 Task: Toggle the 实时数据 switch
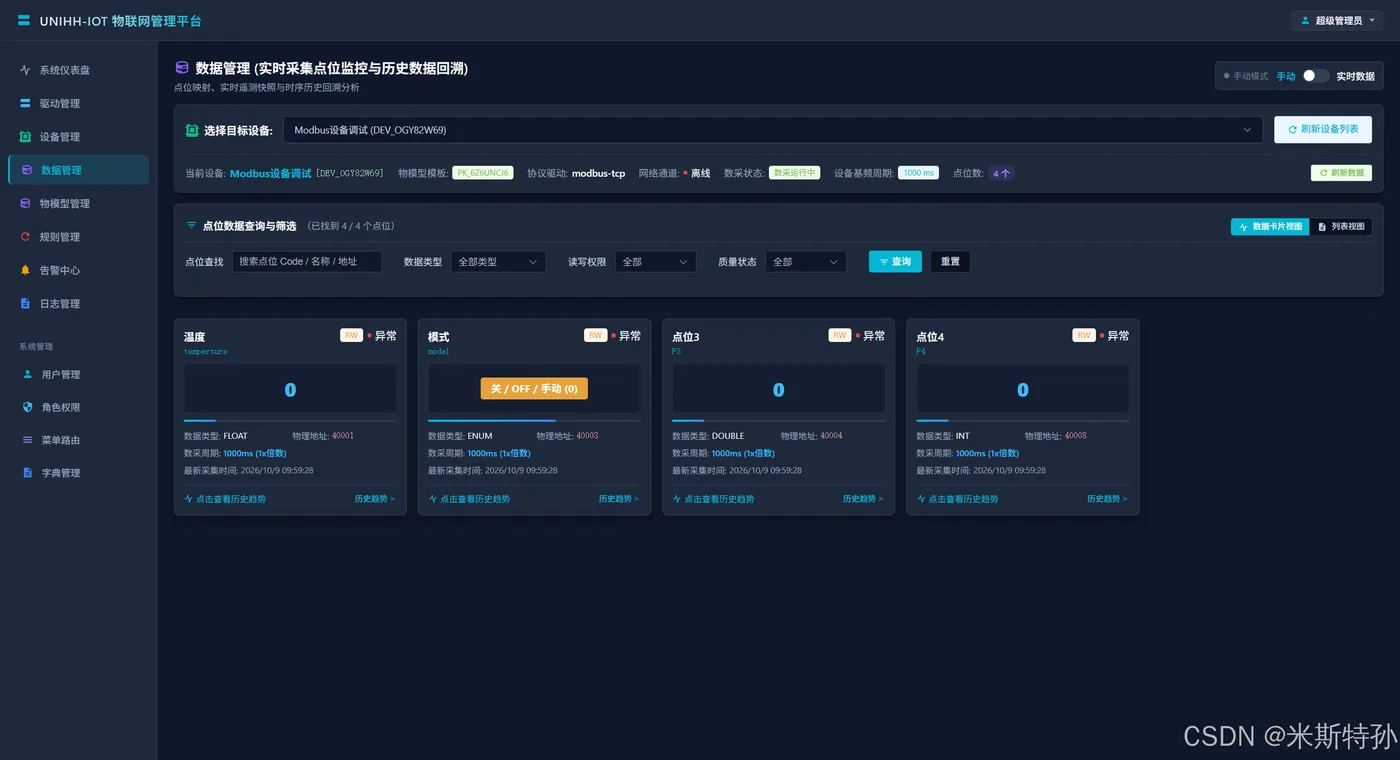click(x=1316, y=76)
